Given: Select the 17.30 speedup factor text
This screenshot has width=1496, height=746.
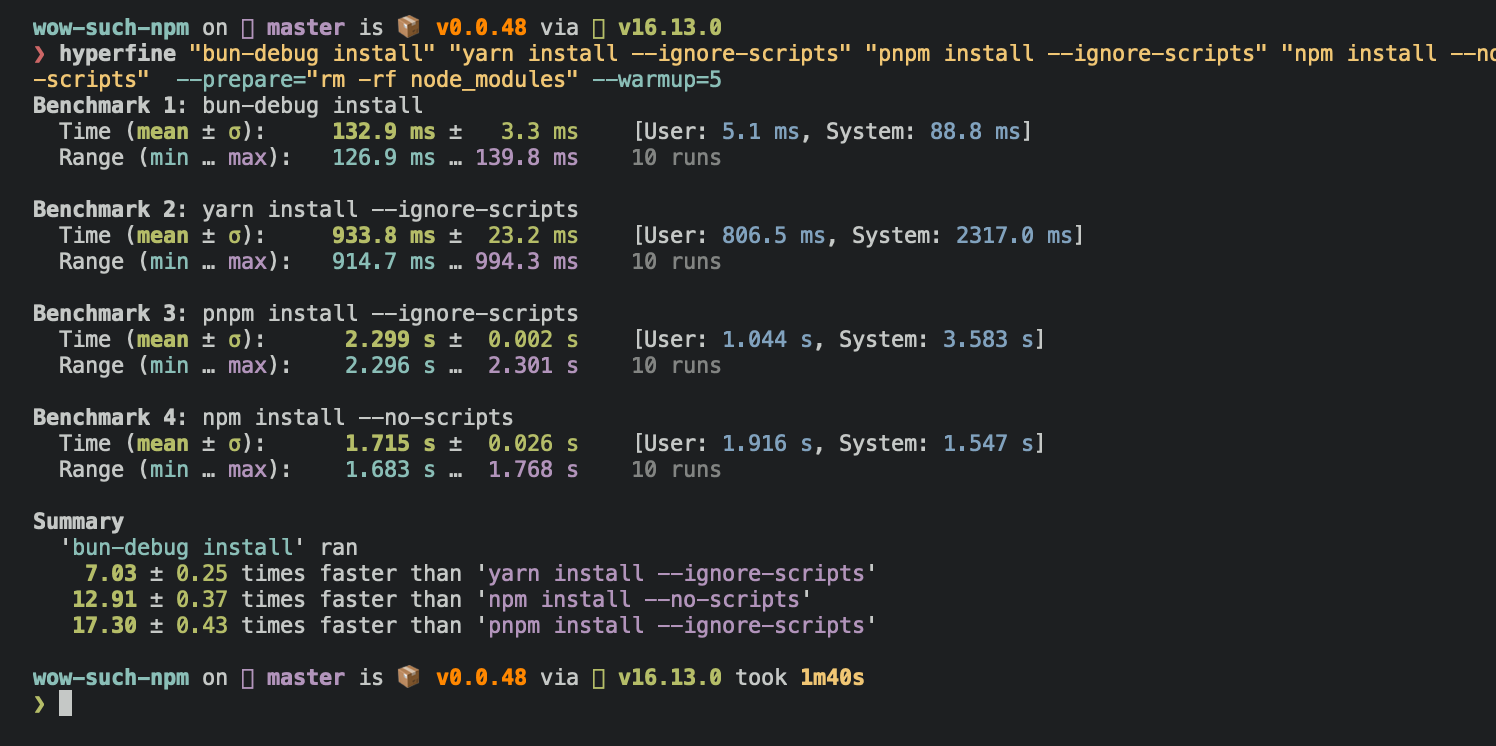Looking at the screenshot, I should coord(104,625).
